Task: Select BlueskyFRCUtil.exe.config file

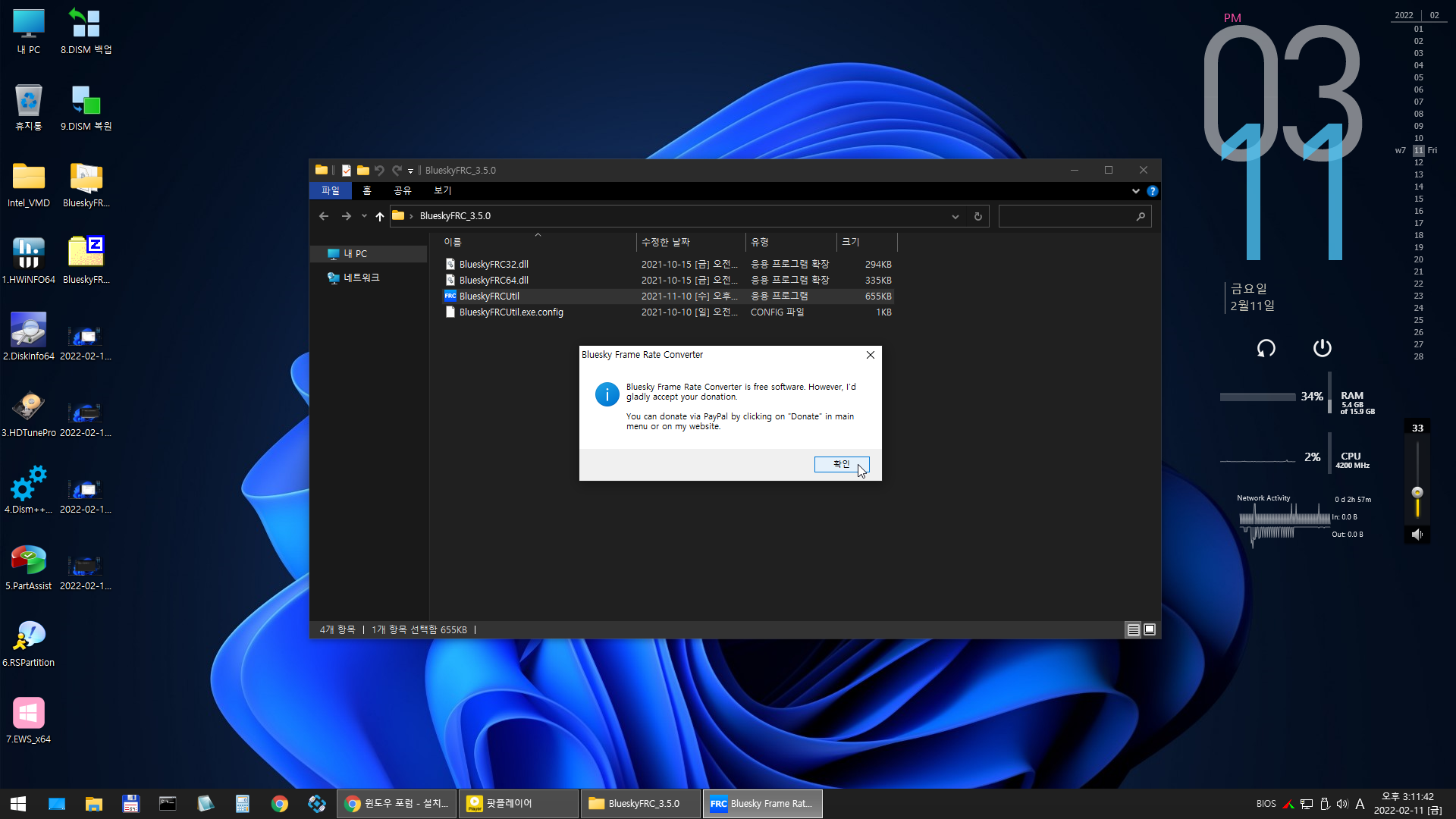Action: click(668, 312)
